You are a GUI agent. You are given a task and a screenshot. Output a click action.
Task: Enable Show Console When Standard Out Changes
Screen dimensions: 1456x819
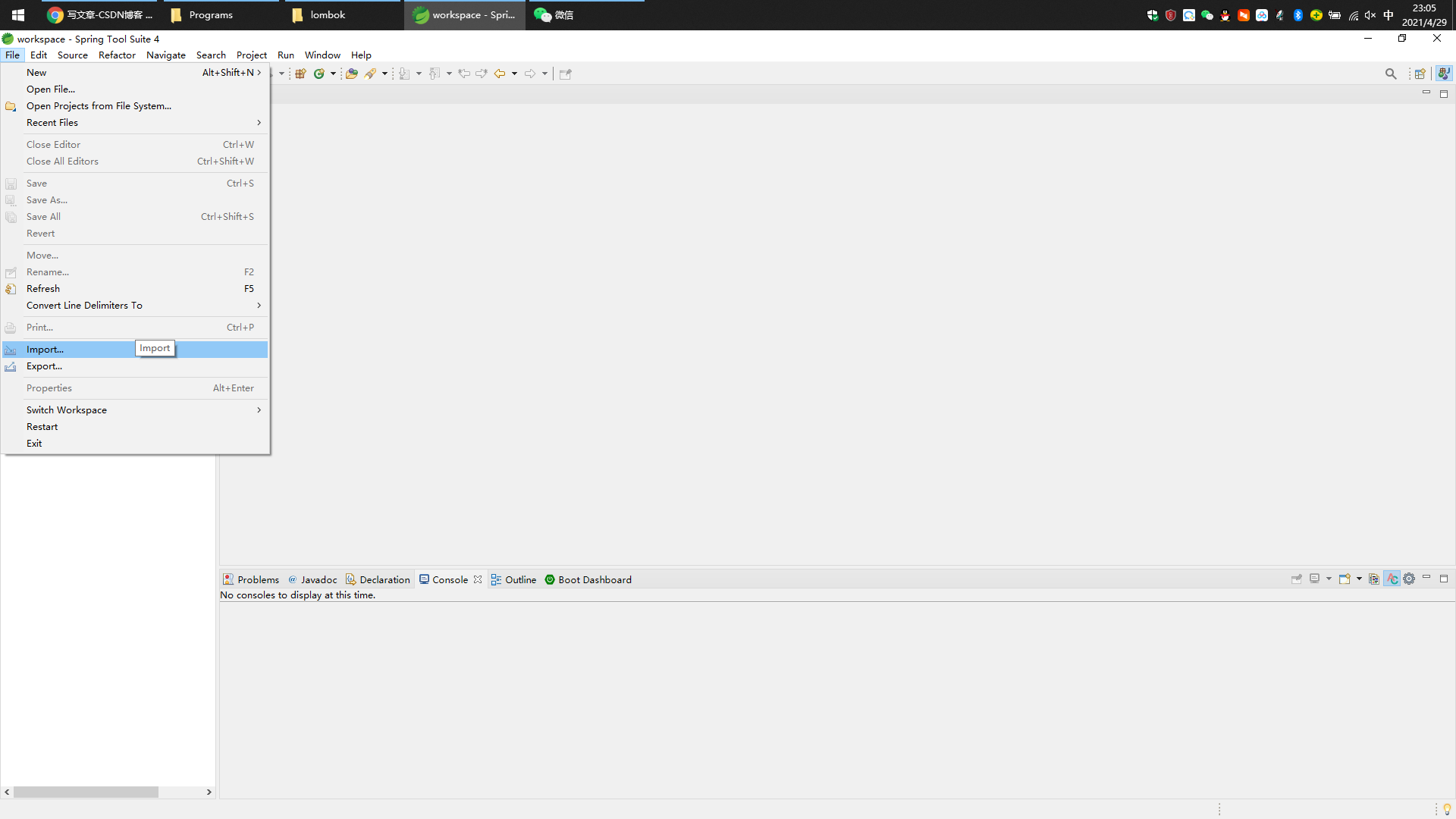(x=1375, y=579)
